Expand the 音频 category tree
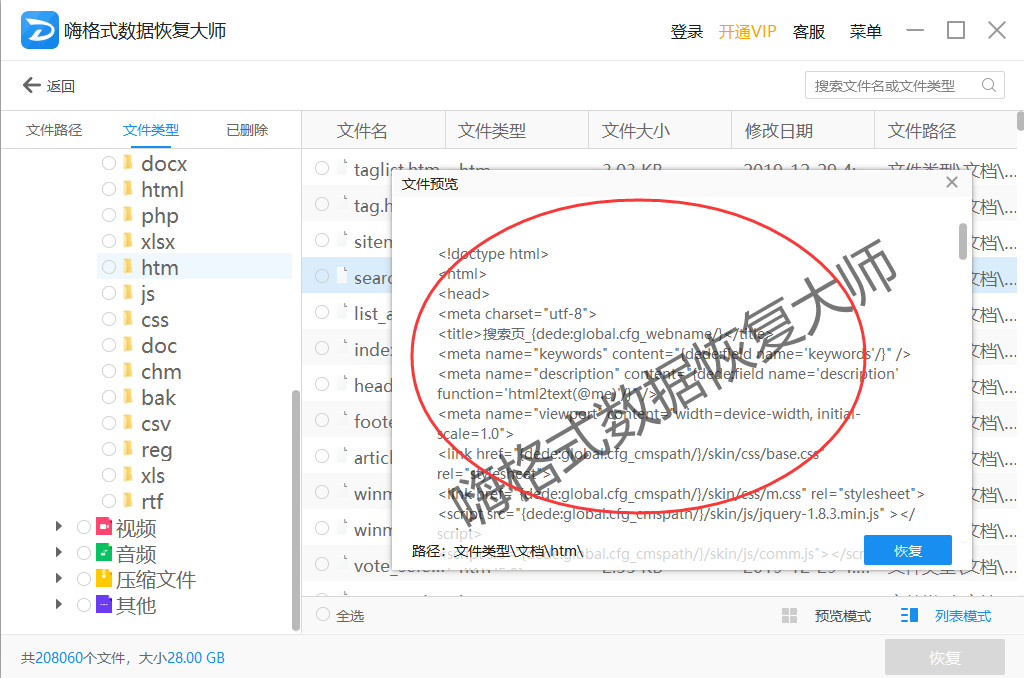The height and width of the screenshot is (678, 1024). [x=59, y=553]
